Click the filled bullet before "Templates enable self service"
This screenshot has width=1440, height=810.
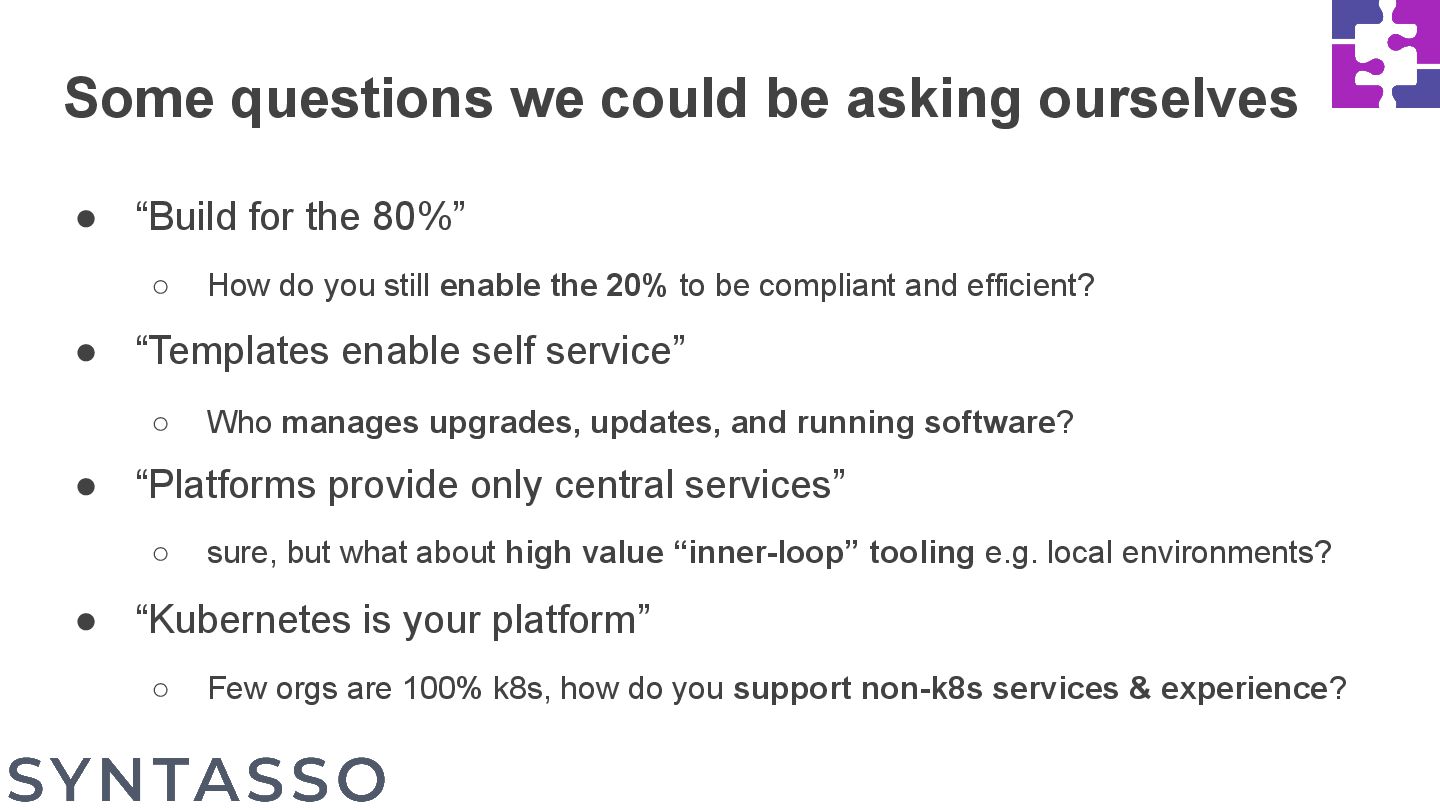point(86,353)
